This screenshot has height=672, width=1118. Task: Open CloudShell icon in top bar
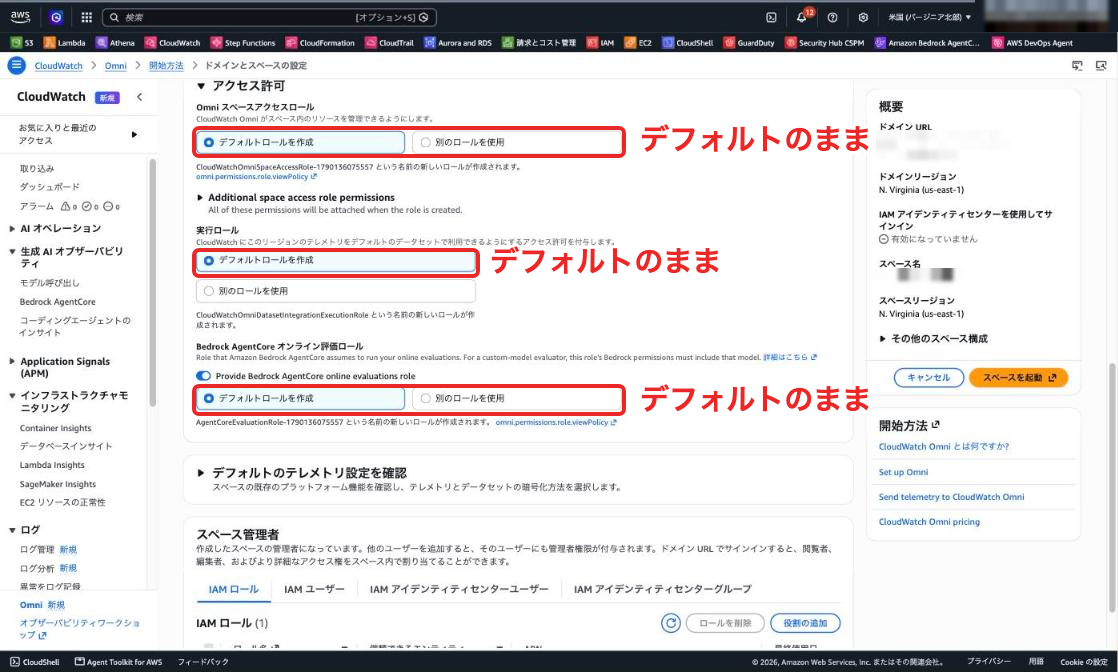click(771, 17)
